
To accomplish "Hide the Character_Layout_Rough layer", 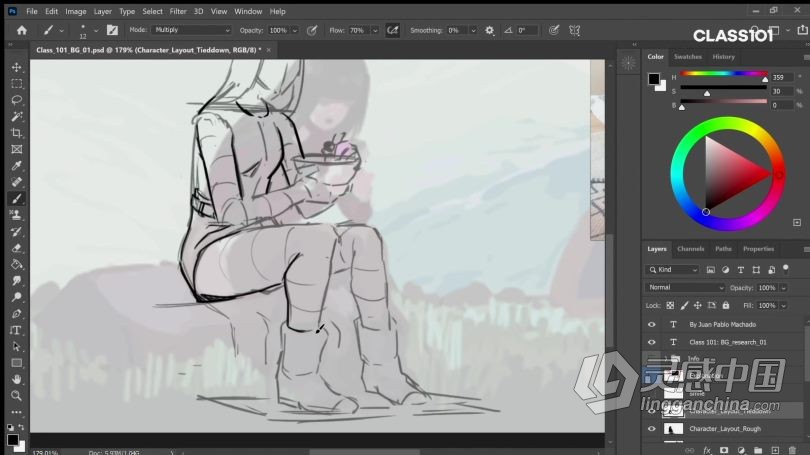I will (651, 429).
